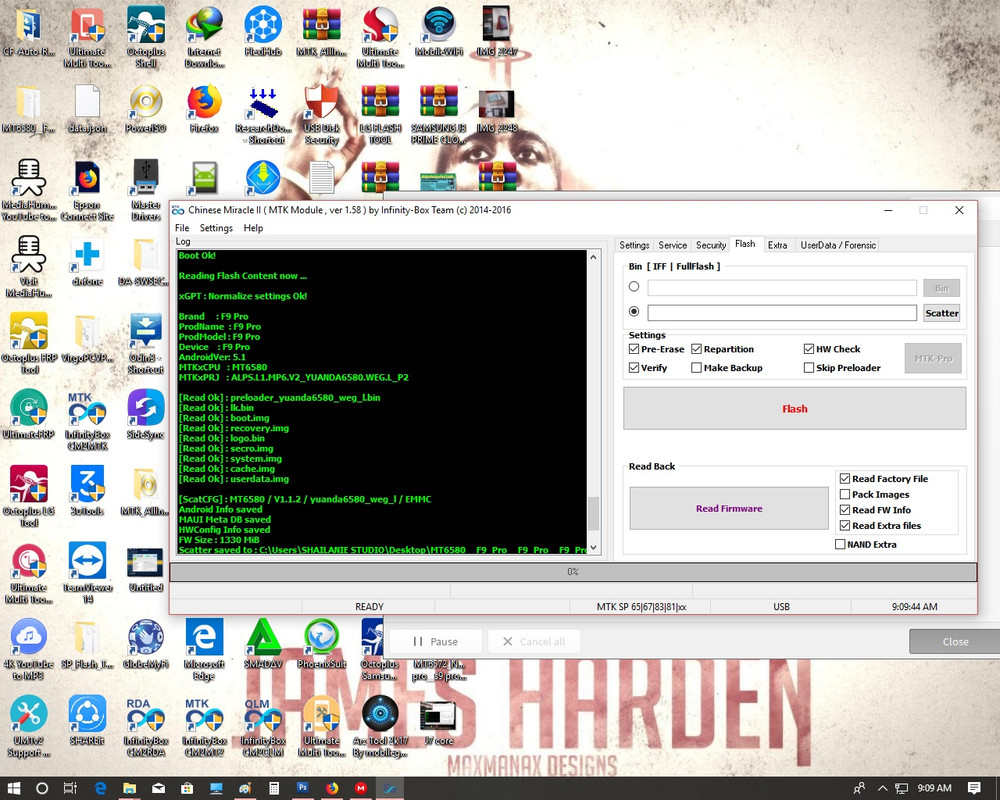
Task: Switch to the Service tab
Action: point(672,245)
